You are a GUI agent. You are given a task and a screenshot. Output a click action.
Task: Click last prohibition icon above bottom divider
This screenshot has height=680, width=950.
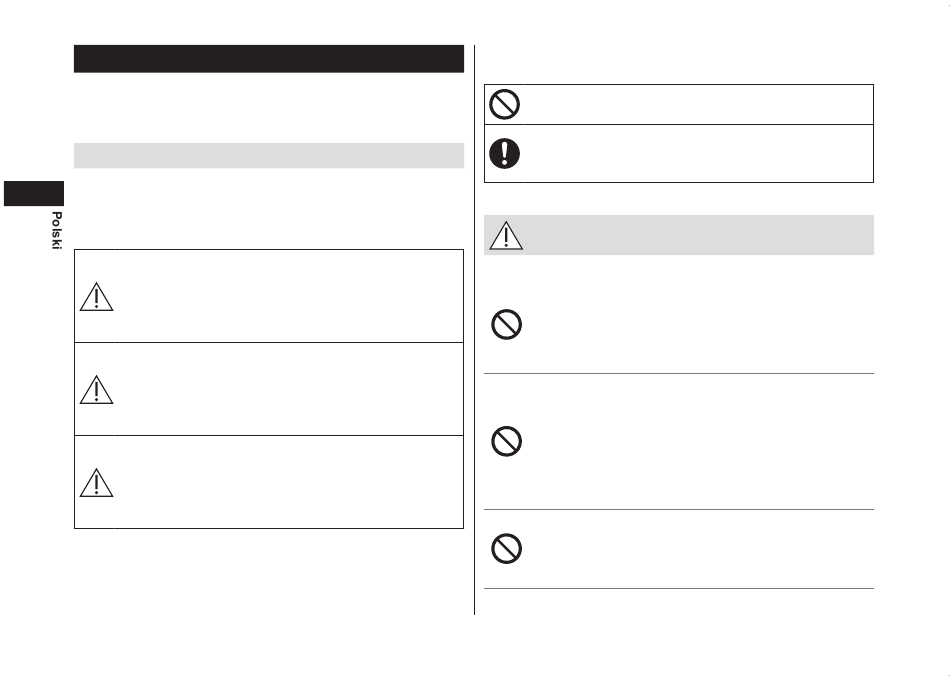507,548
